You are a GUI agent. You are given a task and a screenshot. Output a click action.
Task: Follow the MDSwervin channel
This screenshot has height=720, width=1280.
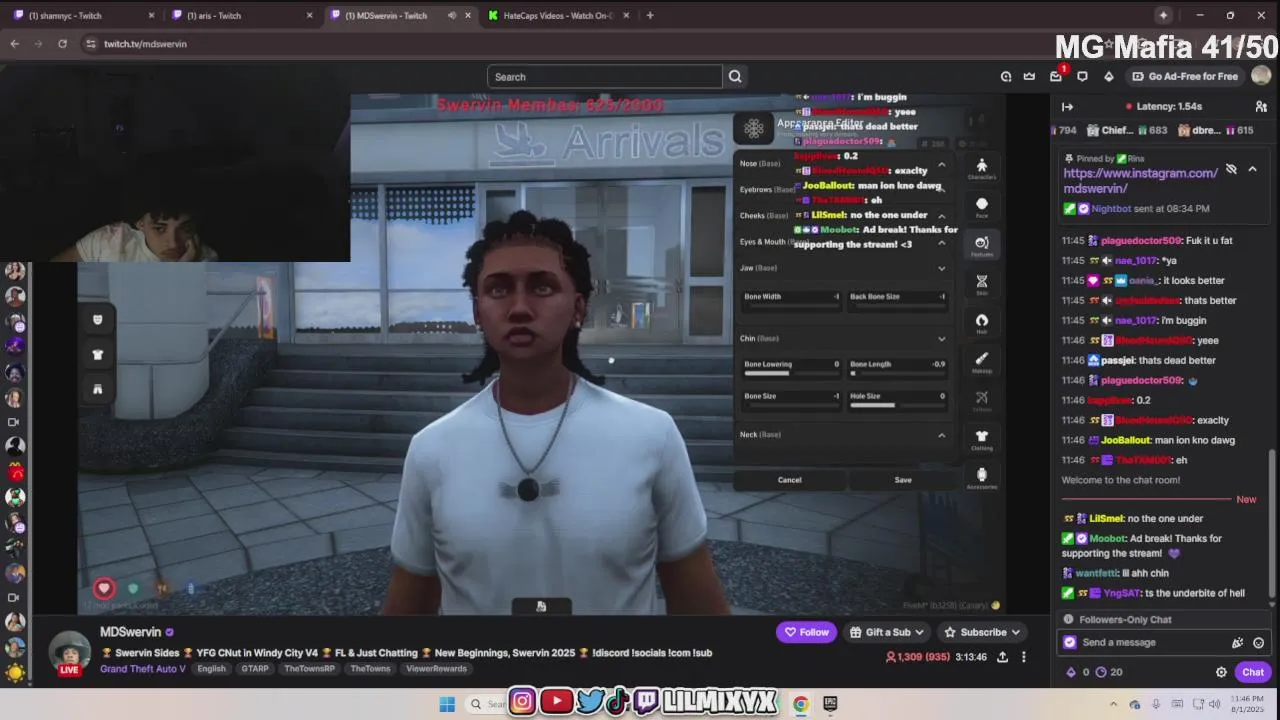806,632
